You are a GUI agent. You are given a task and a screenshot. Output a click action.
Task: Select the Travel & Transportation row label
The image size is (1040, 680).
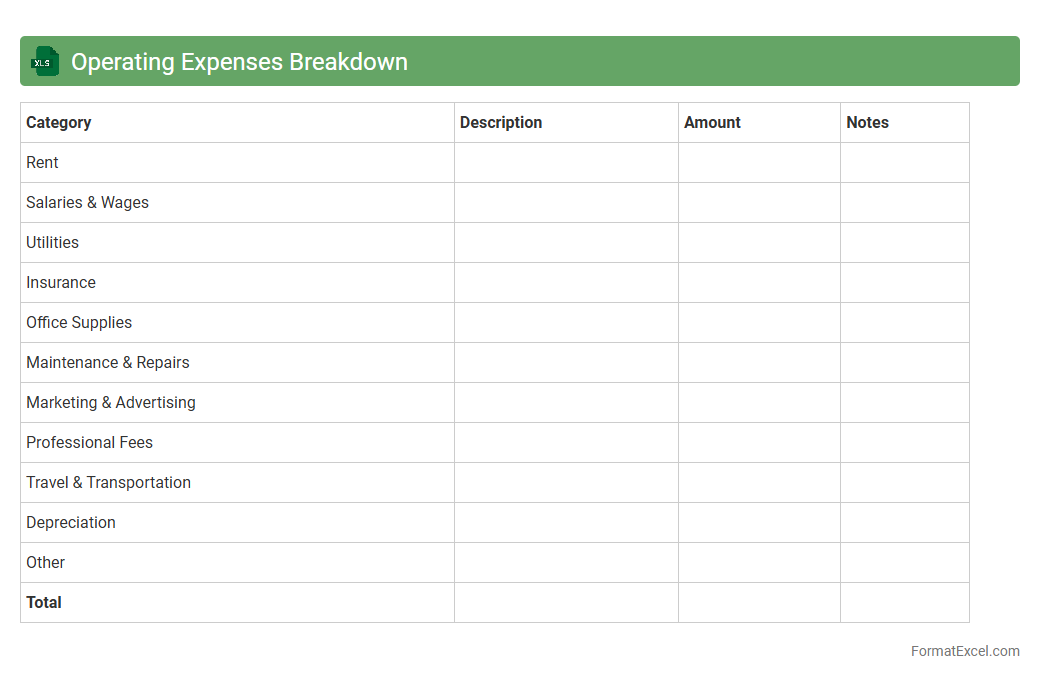tap(109, 483)
